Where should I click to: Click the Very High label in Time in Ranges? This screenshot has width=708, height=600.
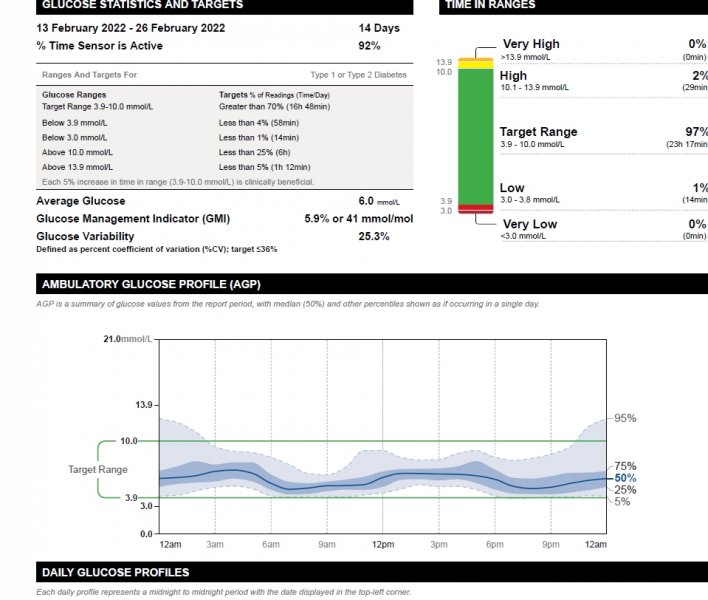coord(531,44)
